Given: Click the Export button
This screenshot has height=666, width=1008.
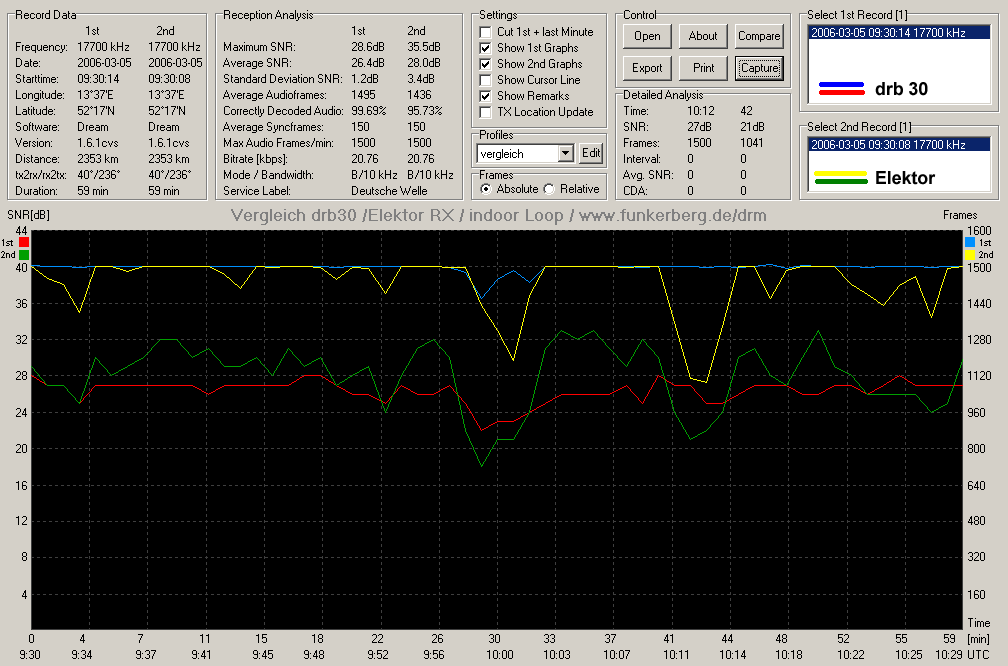Looking at the screenshot, I should 647,68.
